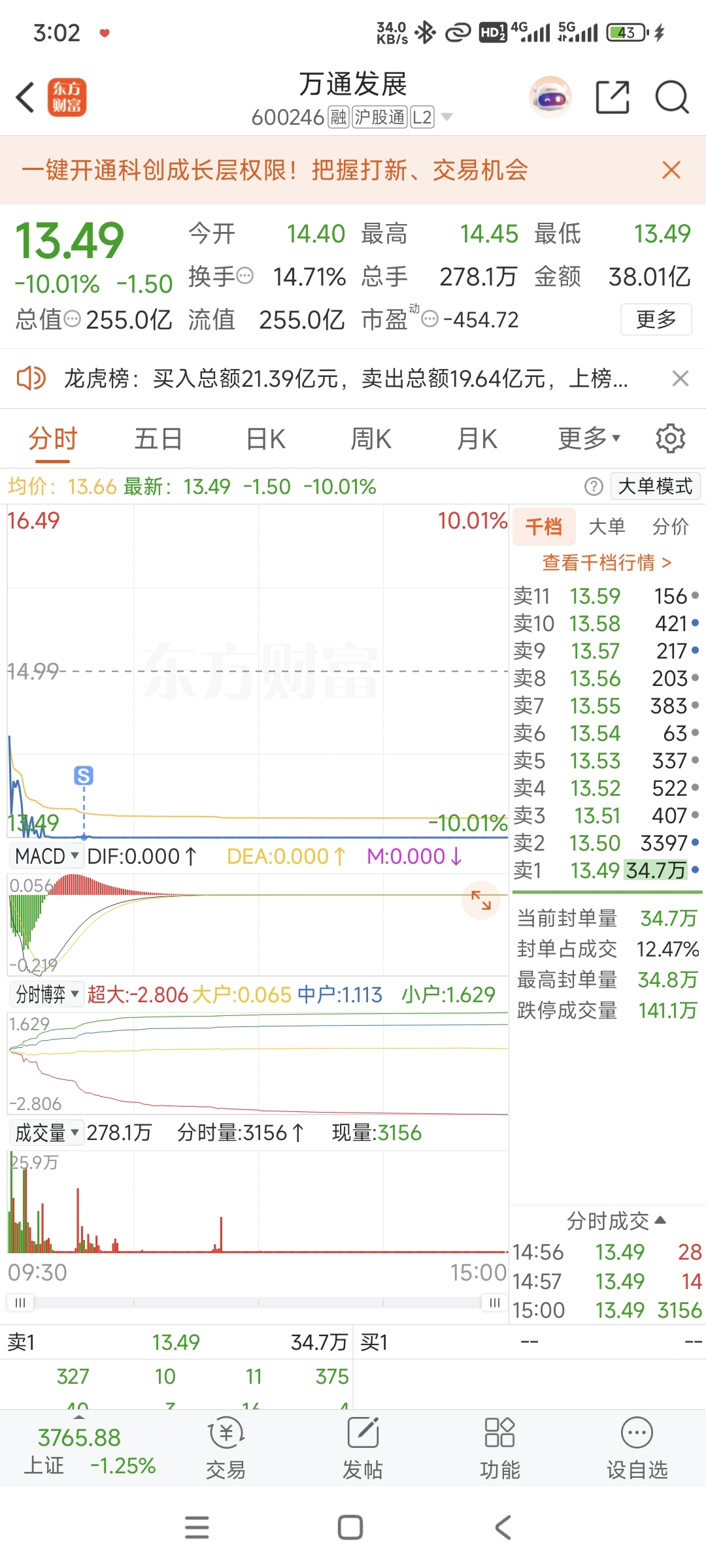This screenshot has height=1568, width=706.
Task: Open search with the magnifier icon
Action: tap(672, 97)
